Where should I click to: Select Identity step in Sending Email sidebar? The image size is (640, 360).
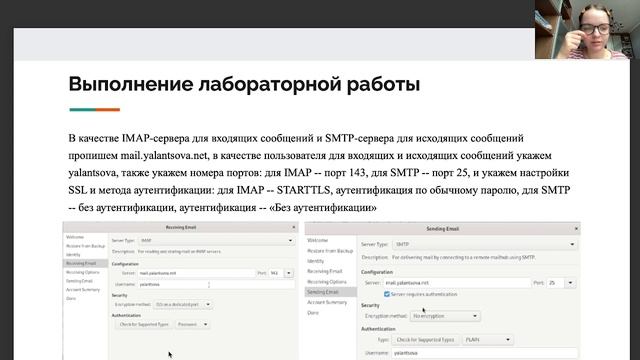316,261
